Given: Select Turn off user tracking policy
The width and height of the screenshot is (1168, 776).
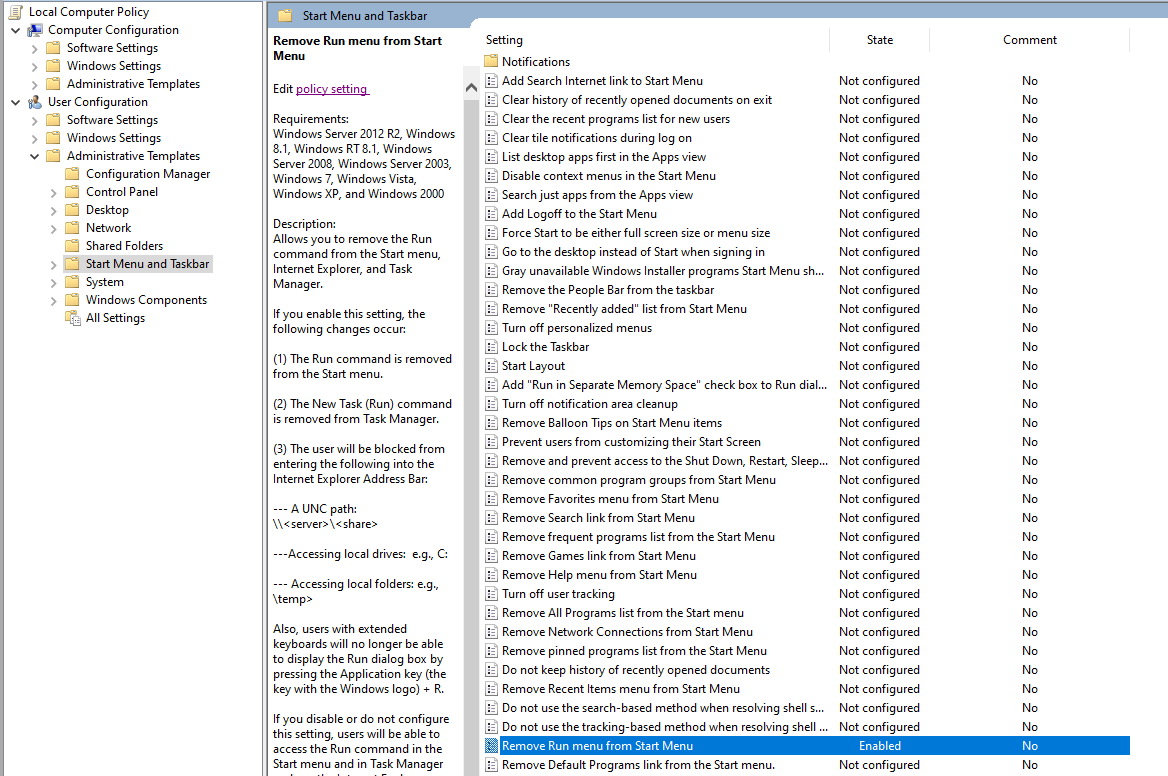Looking at the screenshot, I should [558, 594].
